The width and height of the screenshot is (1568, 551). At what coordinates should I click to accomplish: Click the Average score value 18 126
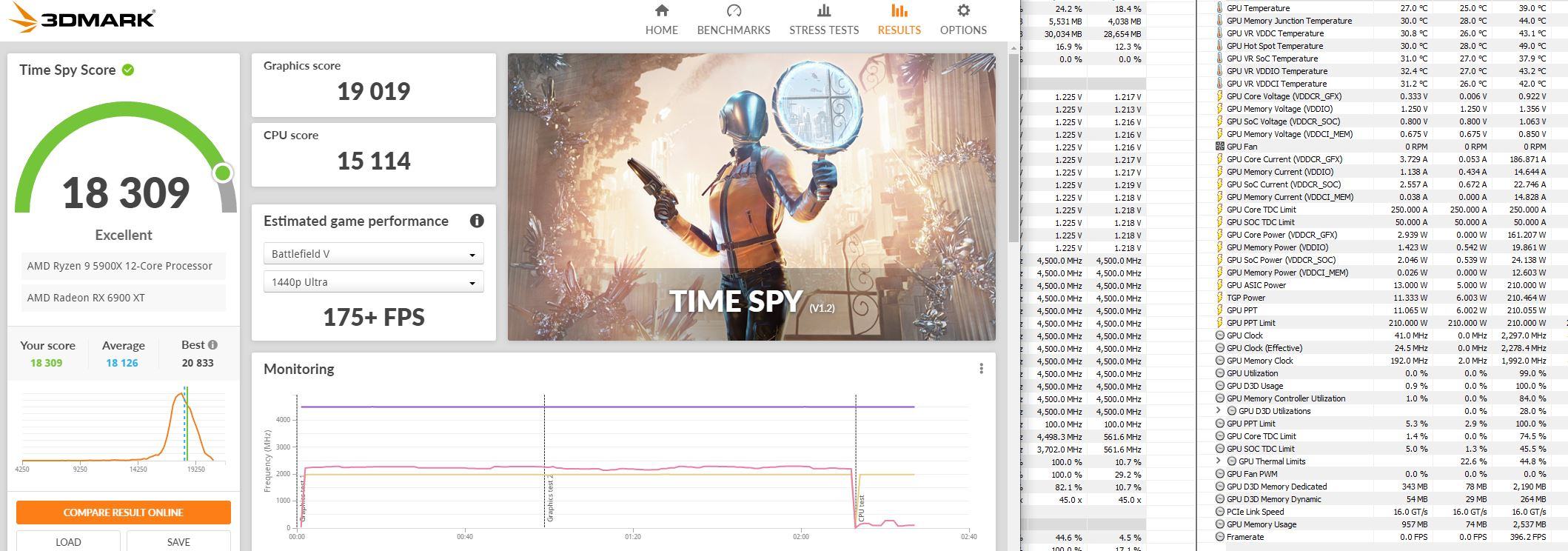tap(122, 363)
